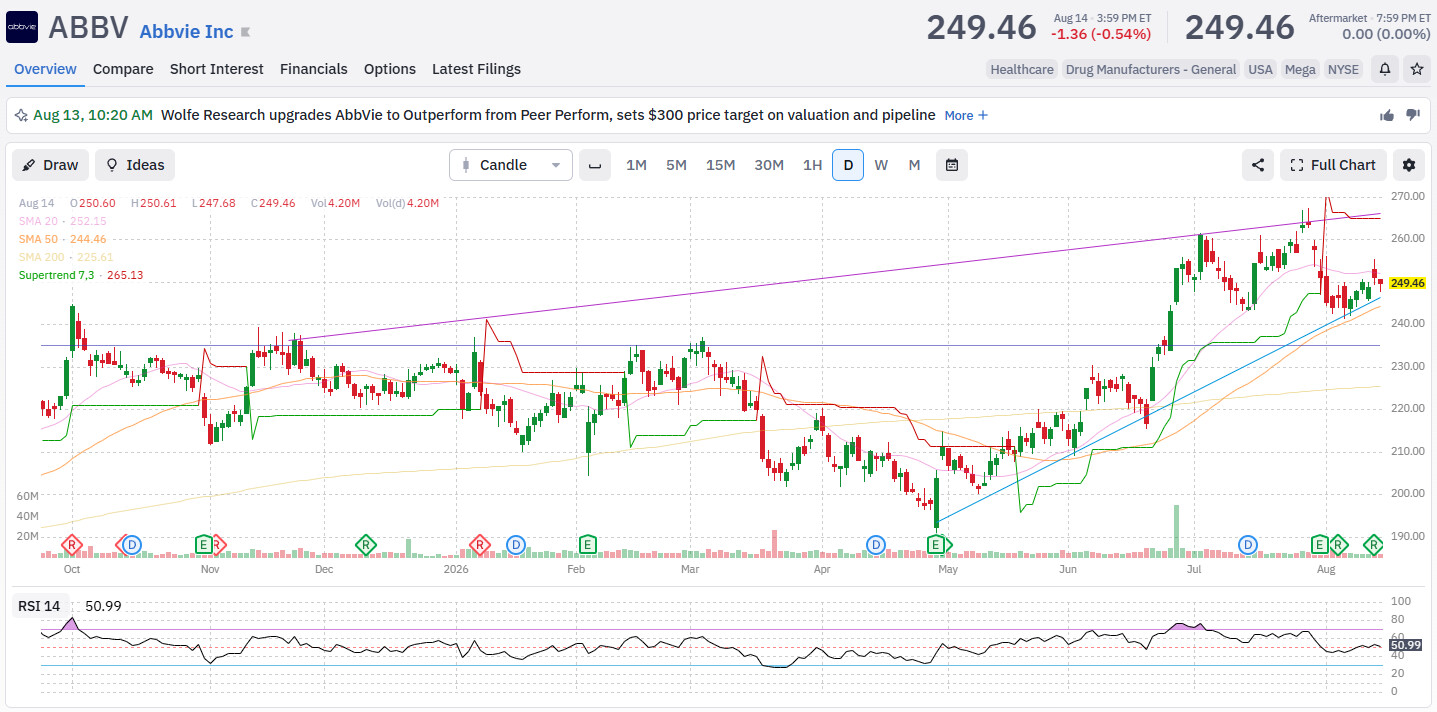
Task: Click thumbs down on the news item
Action: pyautogui.click(x=1413, y=115)
